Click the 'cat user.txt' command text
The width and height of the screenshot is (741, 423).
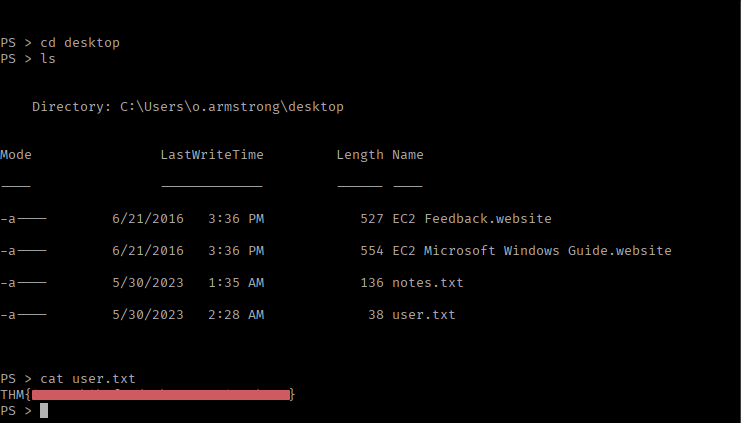pos(88,379)
